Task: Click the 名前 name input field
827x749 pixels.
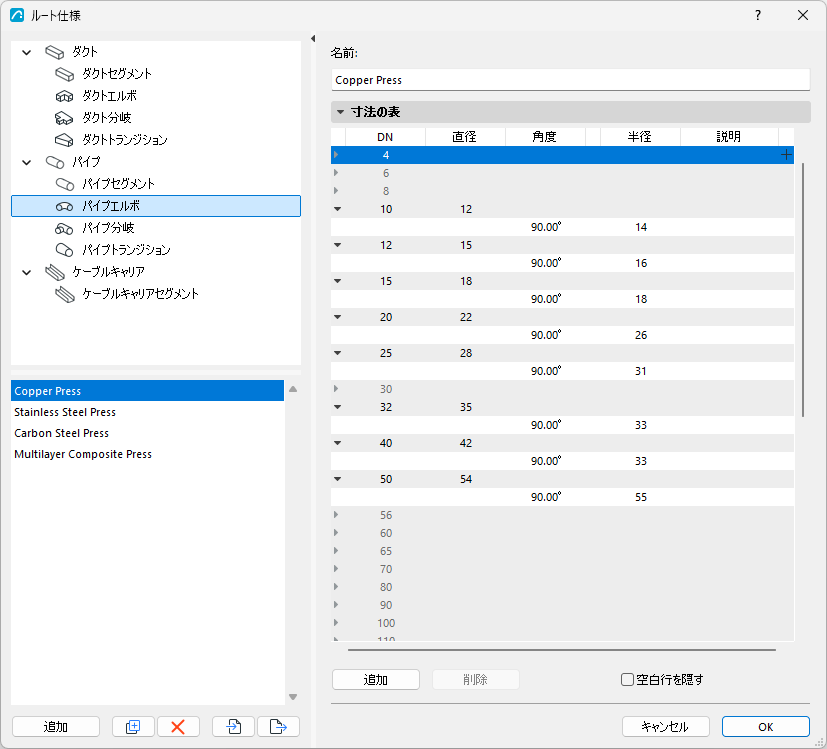Action: coord(570,80)
